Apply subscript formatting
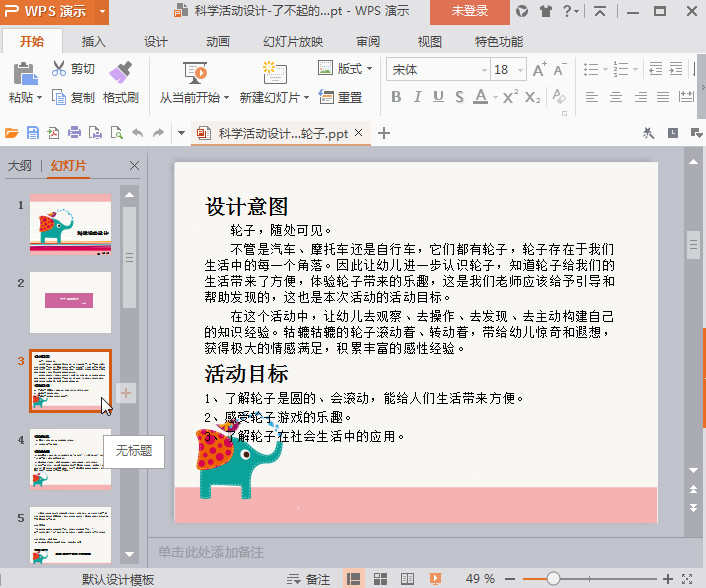The image size is (706, 588). (532, 97)
